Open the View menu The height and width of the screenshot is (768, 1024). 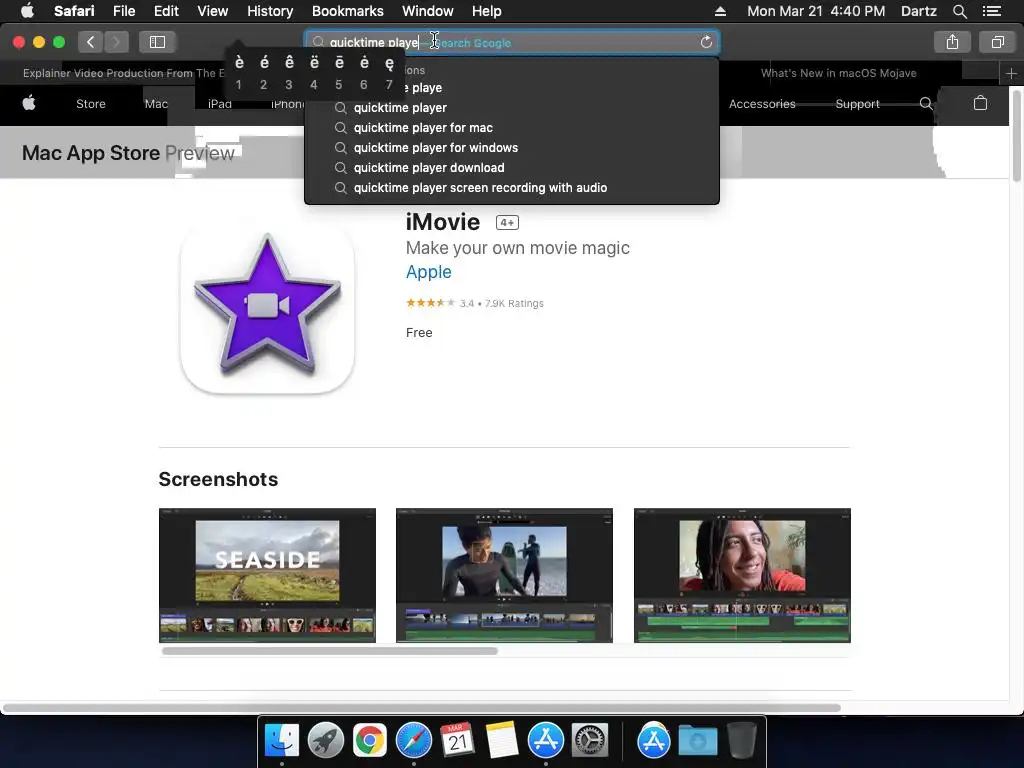[x=213, y=11]
